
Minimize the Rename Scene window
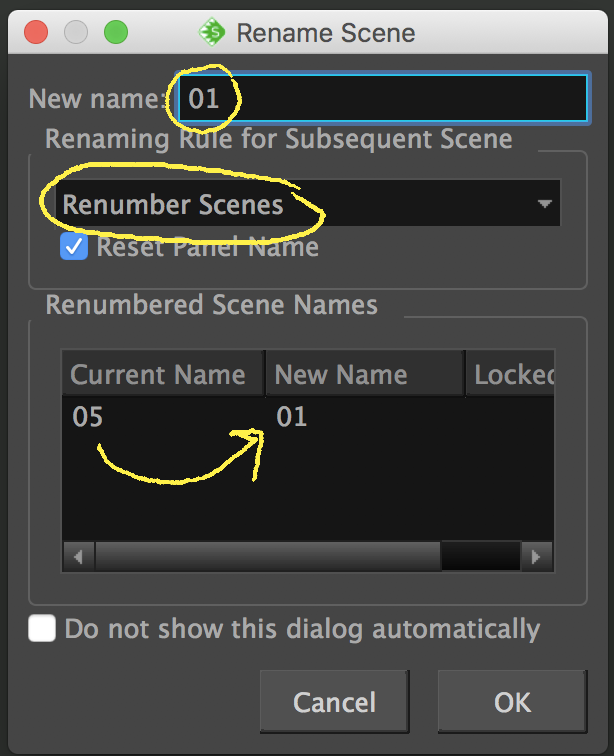click(76, 32)
